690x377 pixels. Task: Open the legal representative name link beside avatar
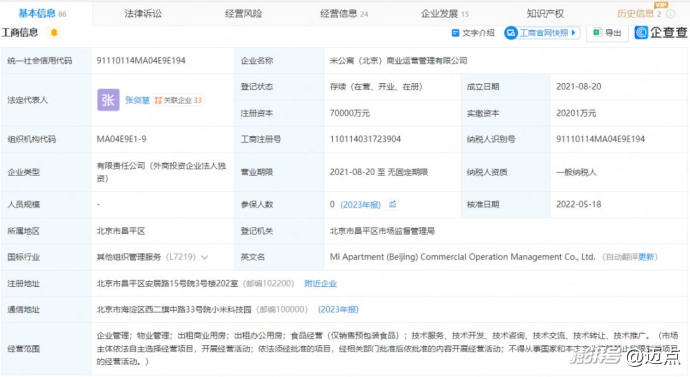coord(137,100)
